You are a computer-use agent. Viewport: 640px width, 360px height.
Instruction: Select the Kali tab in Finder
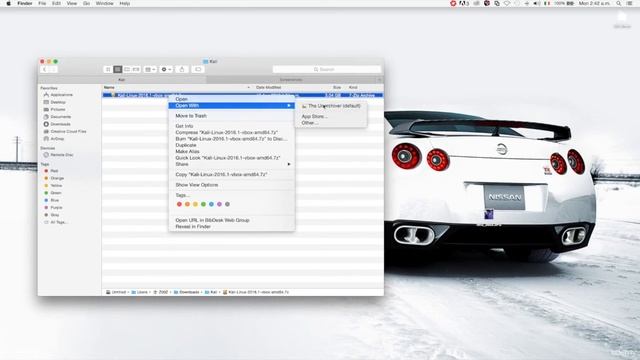pos(122,80)
